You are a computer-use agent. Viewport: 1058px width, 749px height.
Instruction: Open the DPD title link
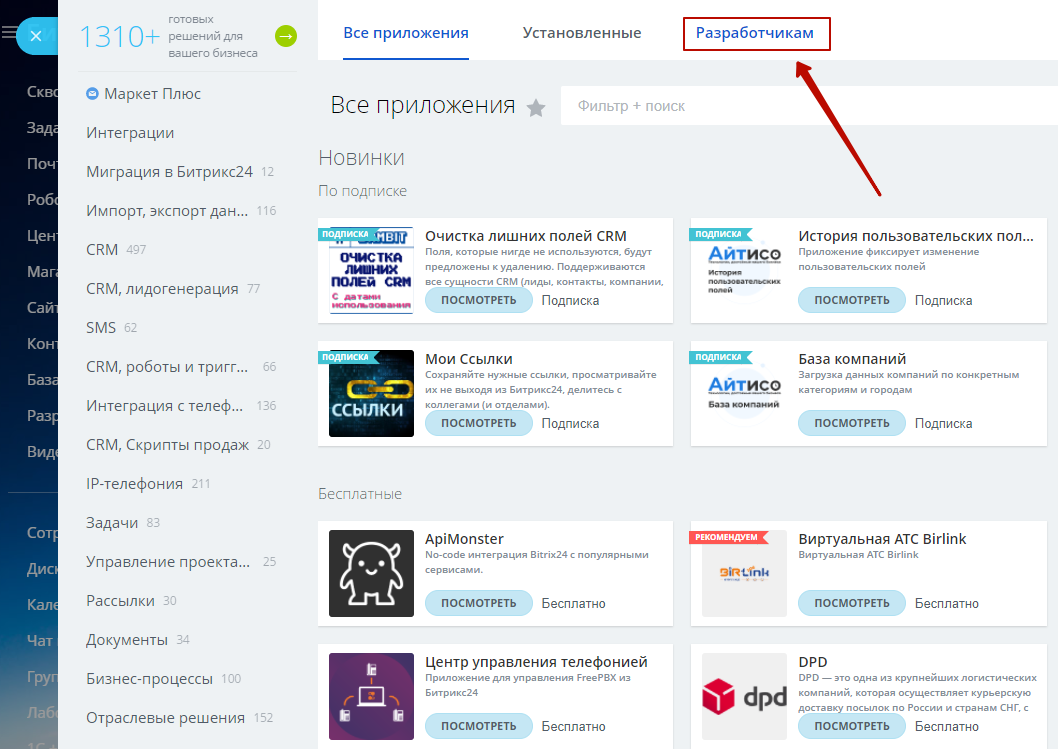coord(812,662)
